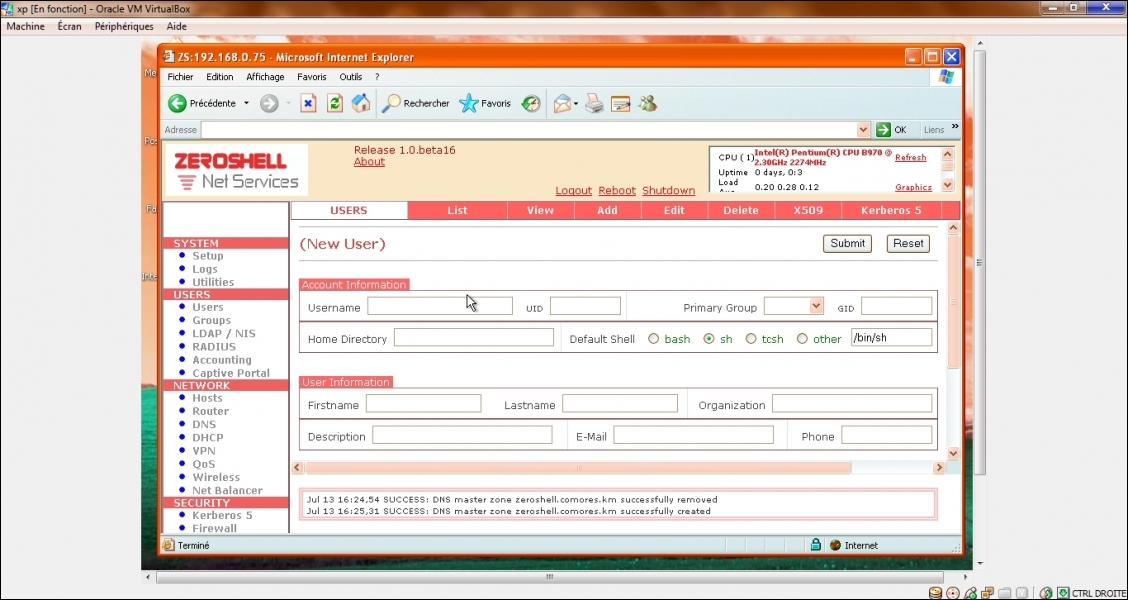Open the VirtualBox Périphériques menu
The width and height of the screenshot is (1128, 600).
pyautogui.click(x=124, y=27)
